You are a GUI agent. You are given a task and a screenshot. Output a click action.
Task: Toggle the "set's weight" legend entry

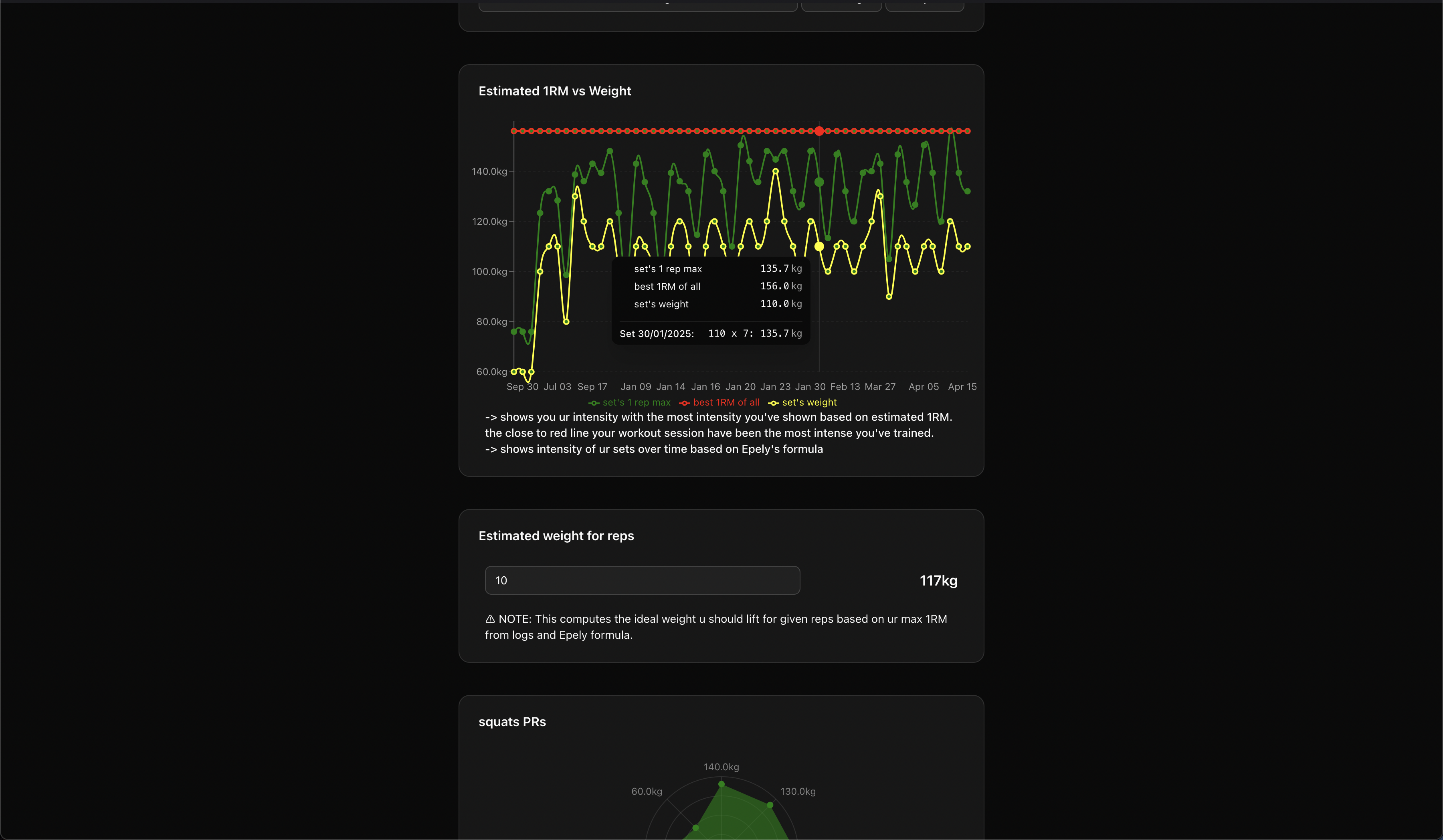pos(802,402)
